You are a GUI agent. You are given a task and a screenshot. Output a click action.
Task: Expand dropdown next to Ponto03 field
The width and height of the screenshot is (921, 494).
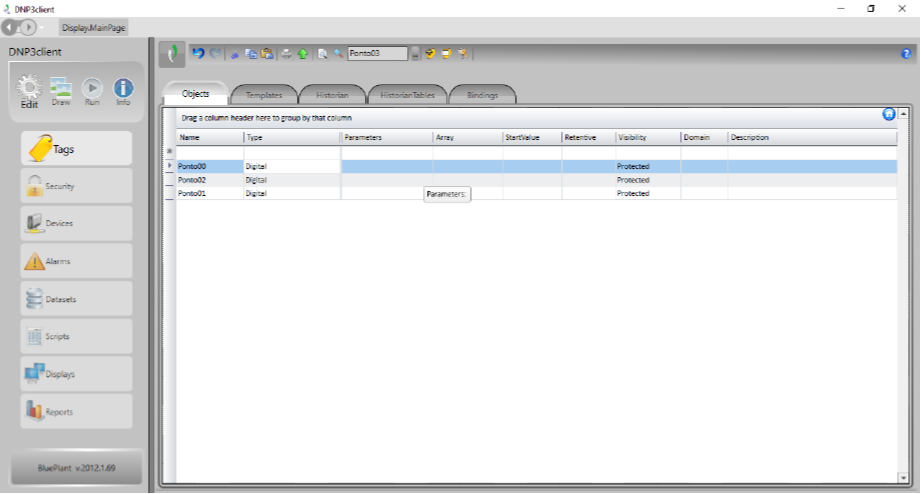pos(415,53)
